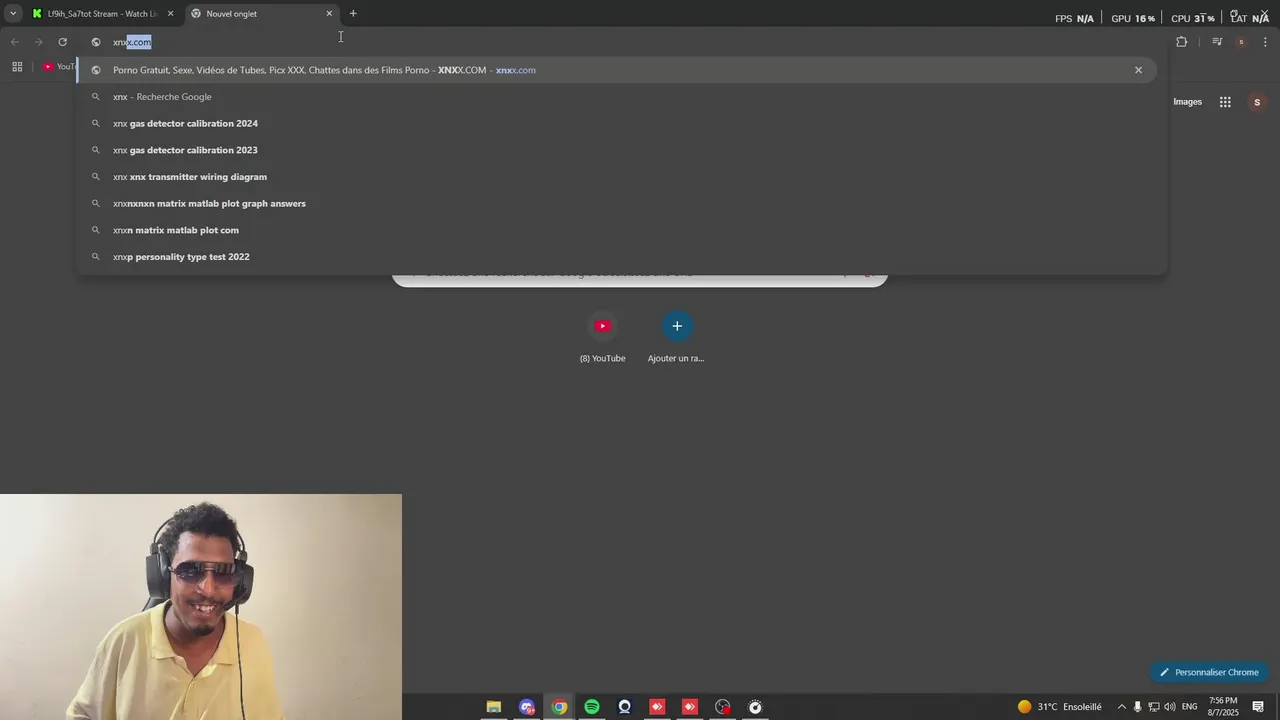The image size is (1280, 720).
Task: Switch to the Lf9ih_Sa7tot Stream tab
Action: (x=102, y=14)
